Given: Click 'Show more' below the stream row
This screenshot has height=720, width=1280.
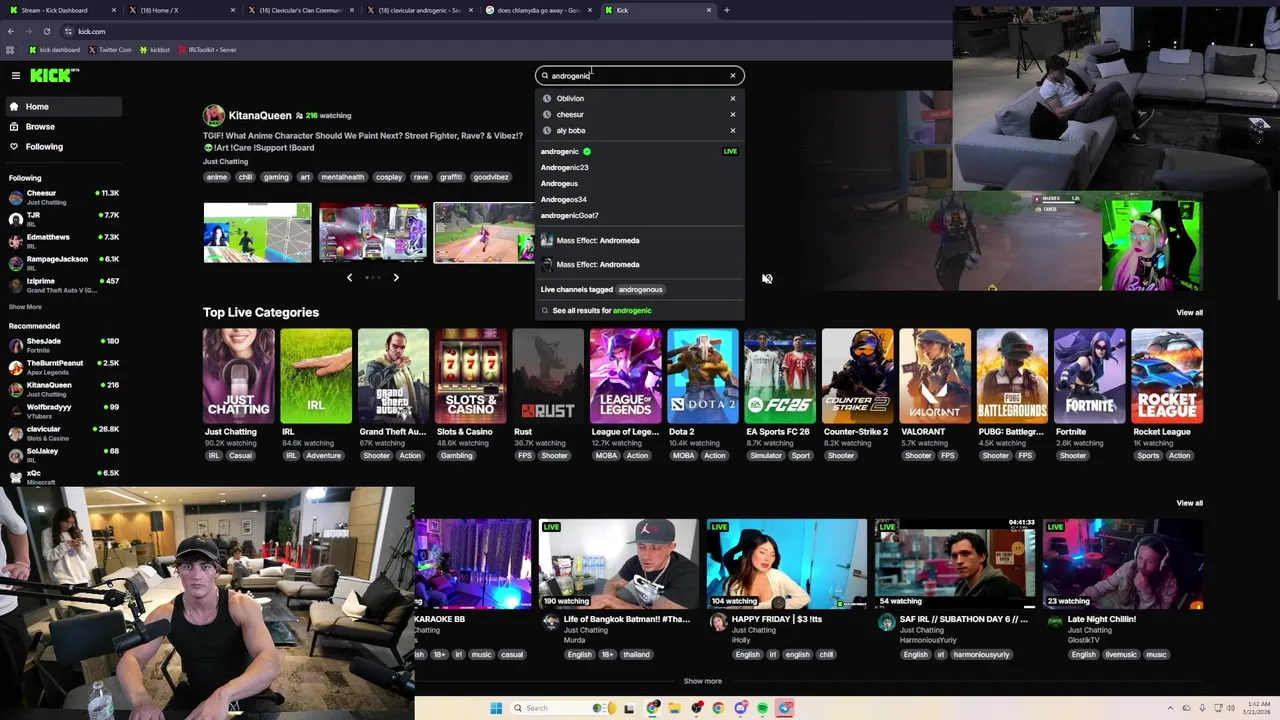Looking at the screenshot, I should [x=703, y=681].
